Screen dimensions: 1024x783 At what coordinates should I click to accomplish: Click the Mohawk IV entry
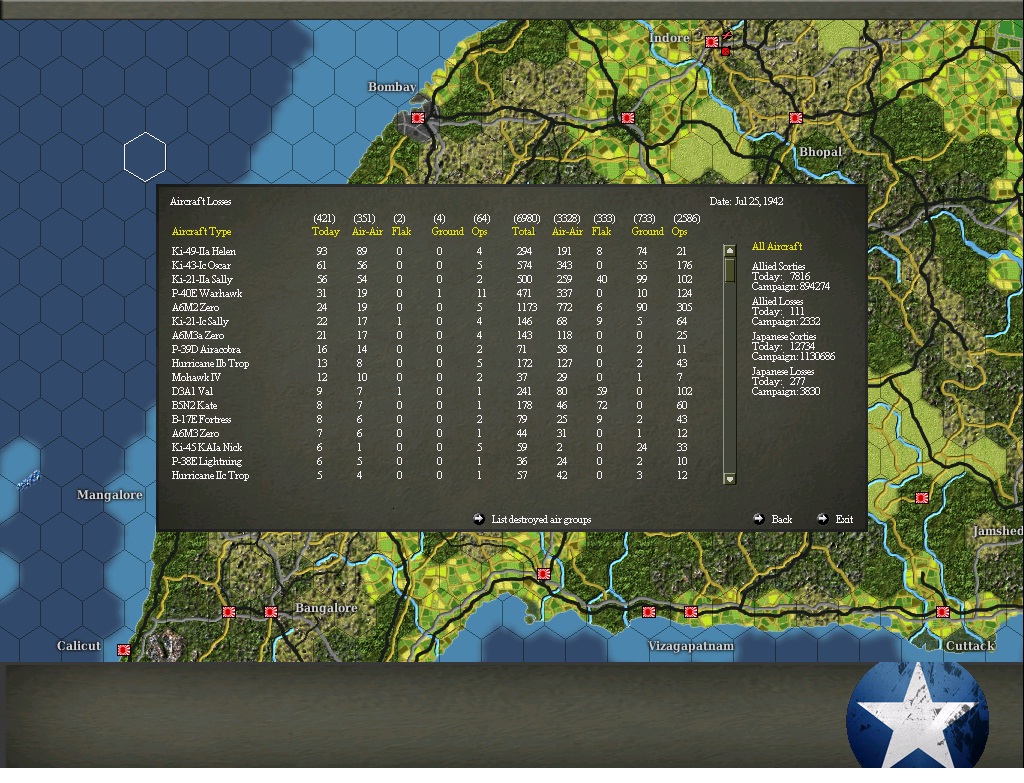click(431, 377)
